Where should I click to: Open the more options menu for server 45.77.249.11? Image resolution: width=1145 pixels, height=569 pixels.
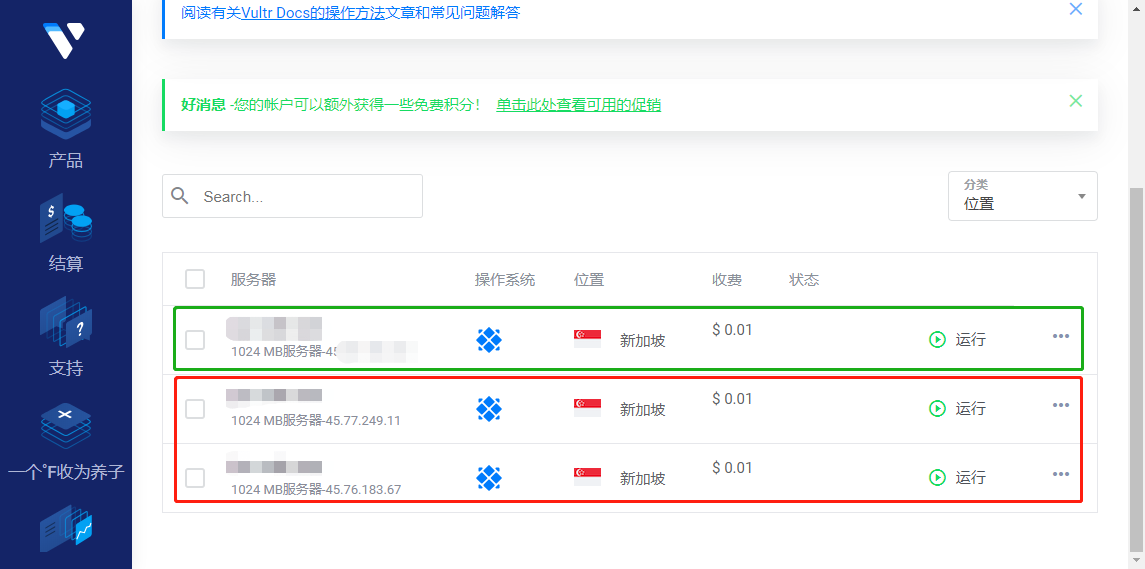pos(1061,405)
